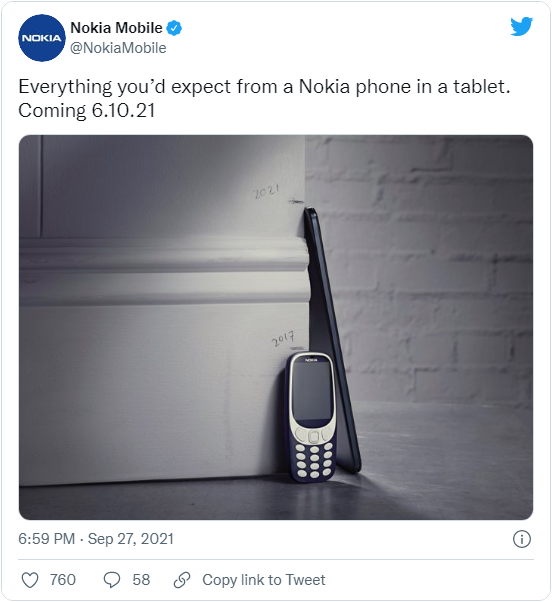This screenshot has height=602, width=552.
Task: Select Copy link to Tweet
Action: coord(264,580)
